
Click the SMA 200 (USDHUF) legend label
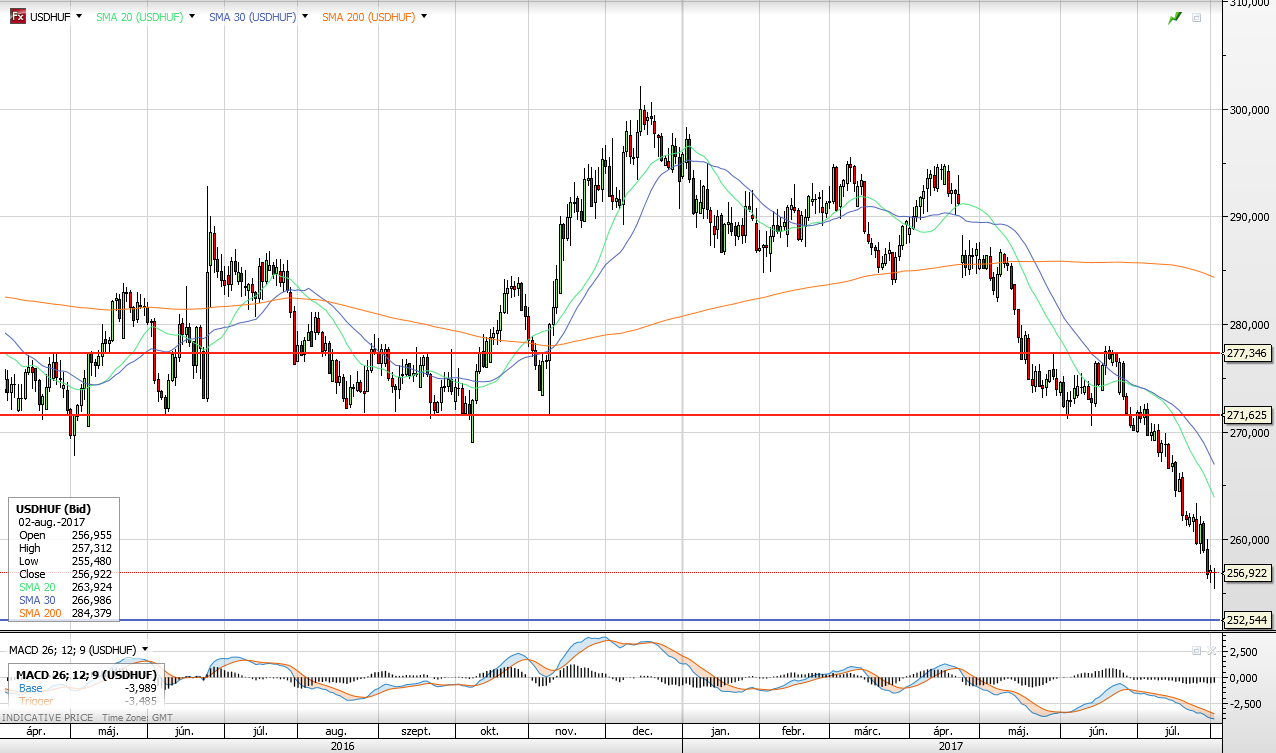369,17
